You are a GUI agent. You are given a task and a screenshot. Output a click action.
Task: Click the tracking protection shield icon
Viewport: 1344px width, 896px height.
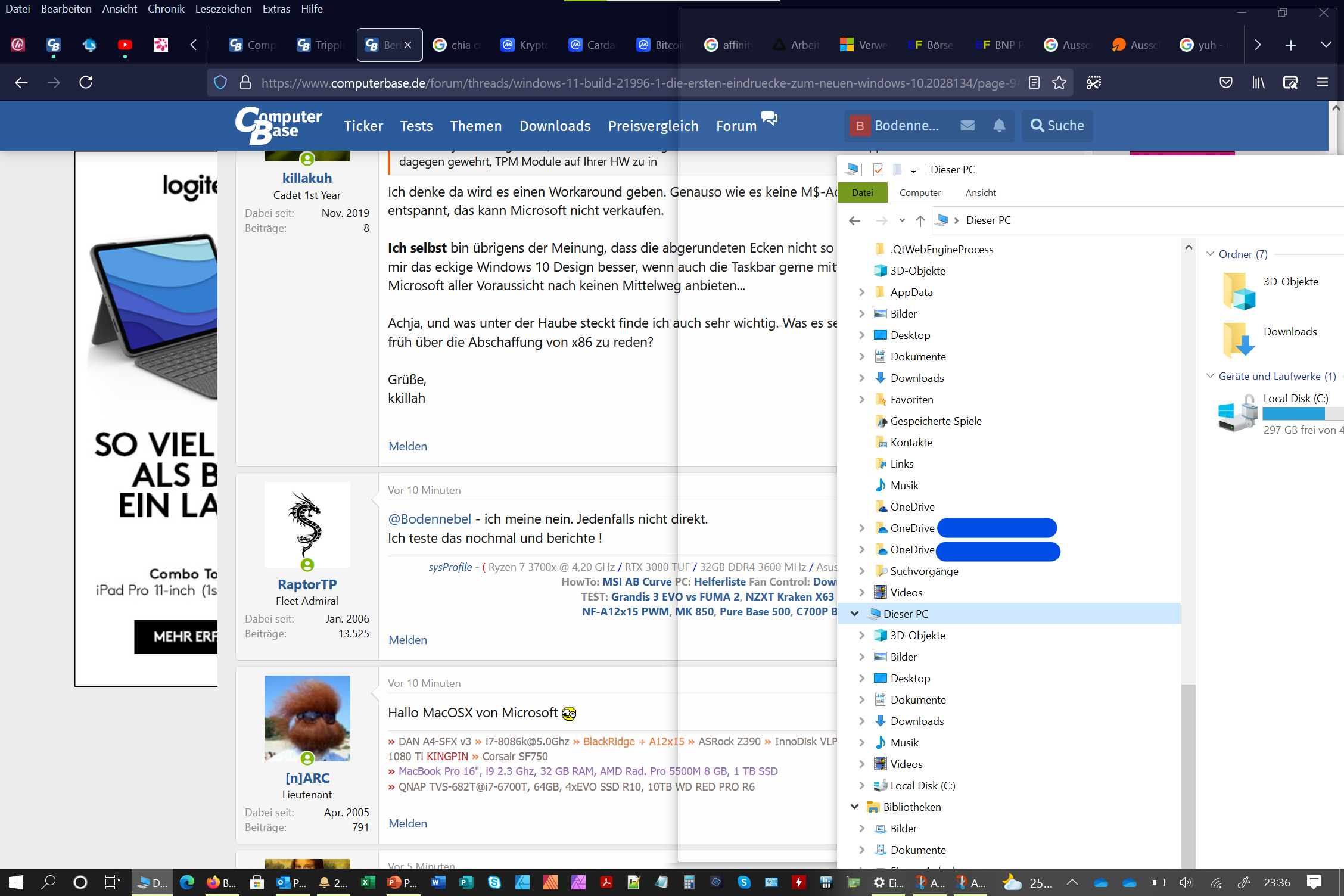coord(220,83)
